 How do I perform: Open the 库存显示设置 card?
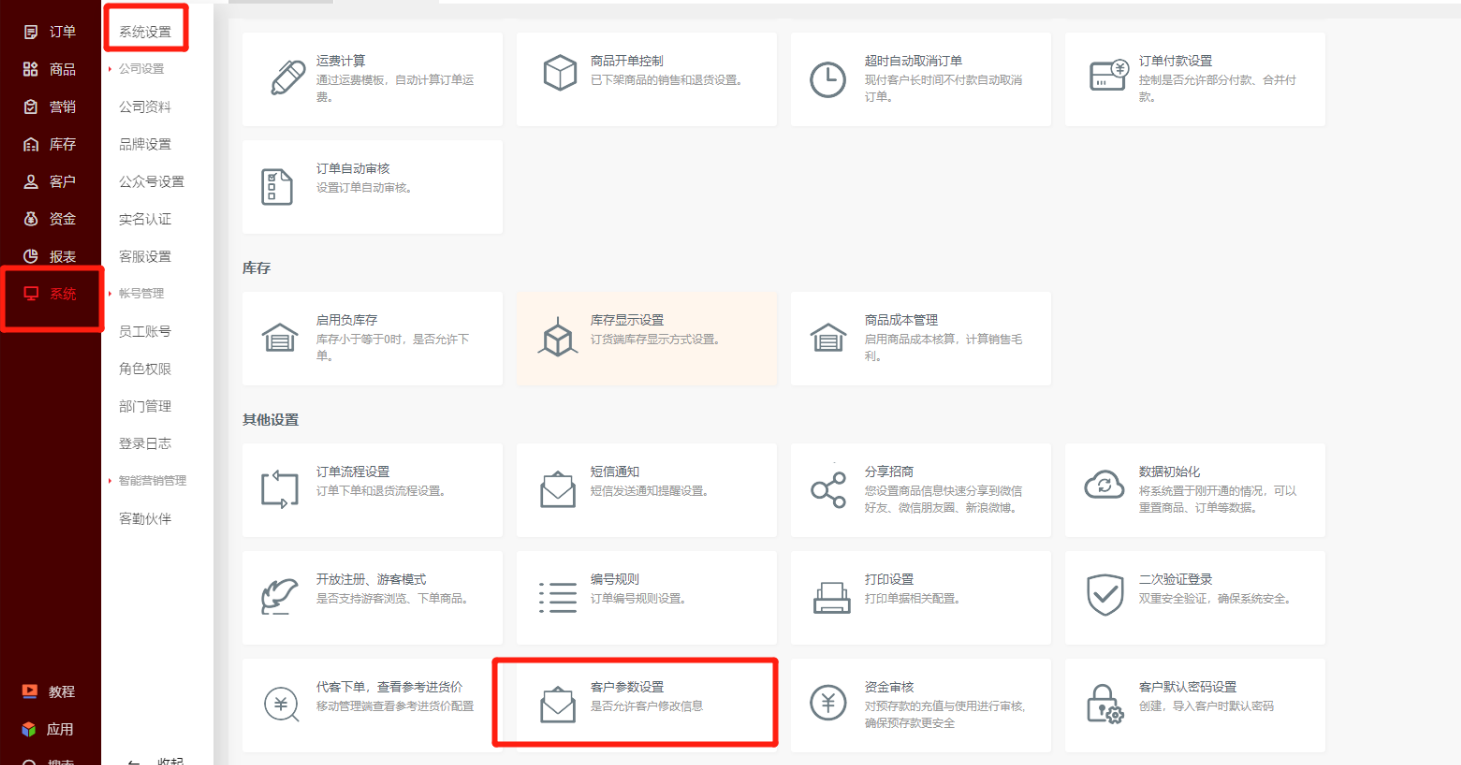[646, 339]
